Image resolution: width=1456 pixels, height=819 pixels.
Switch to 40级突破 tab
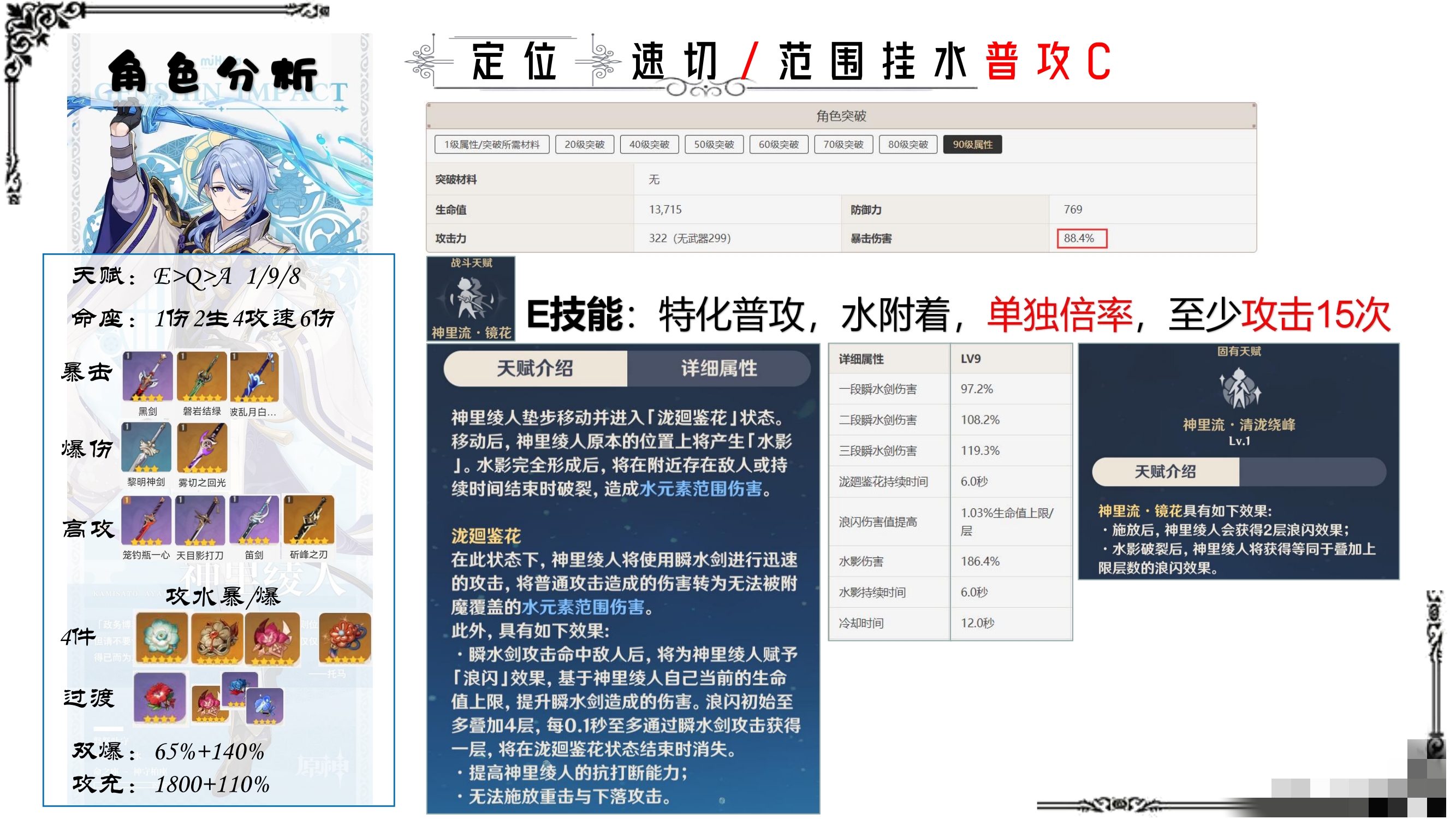pos(650,145)
